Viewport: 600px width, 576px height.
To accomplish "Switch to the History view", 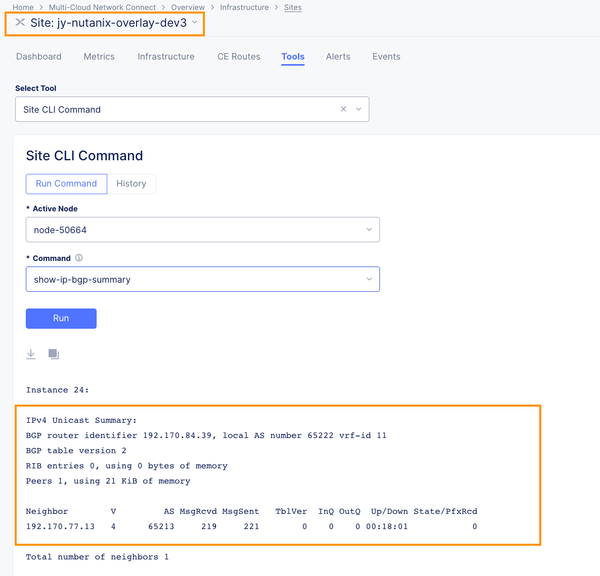I will 131,184.
